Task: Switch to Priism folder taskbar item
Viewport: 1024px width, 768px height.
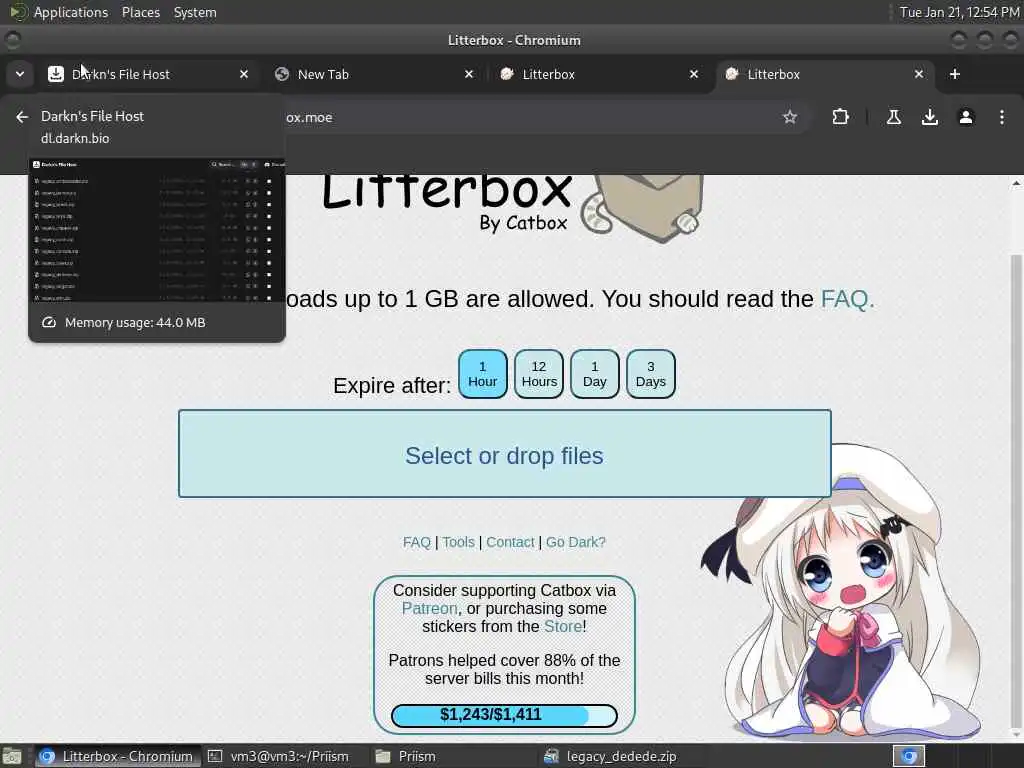Action: click(453, 756)
